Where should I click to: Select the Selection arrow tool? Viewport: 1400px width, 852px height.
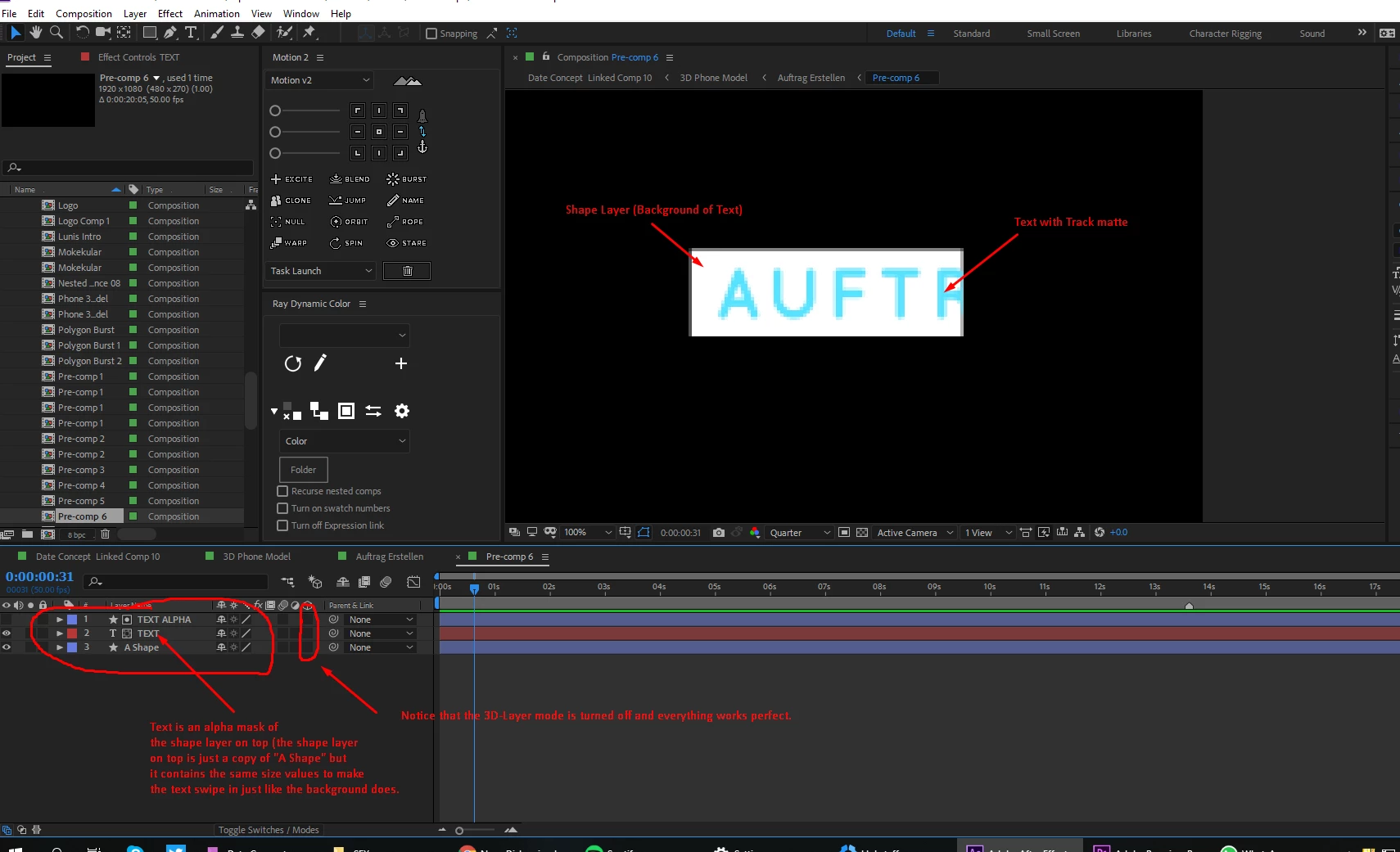pos(15,33)
